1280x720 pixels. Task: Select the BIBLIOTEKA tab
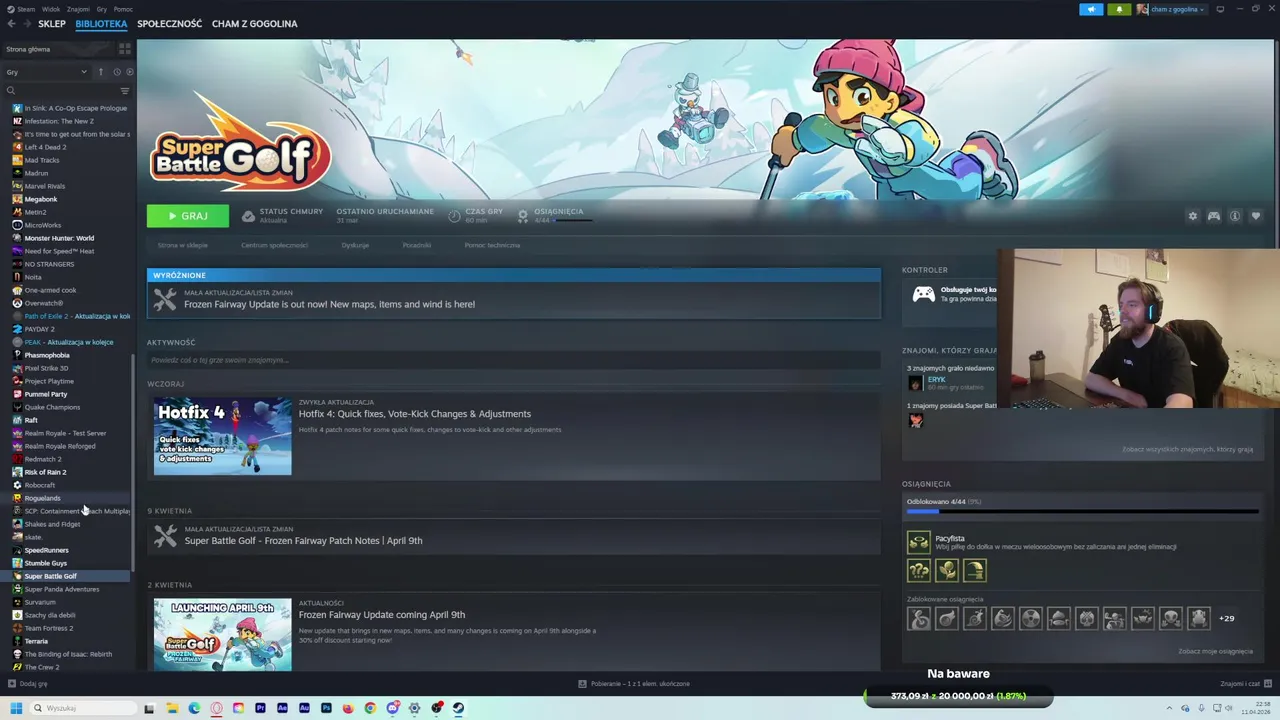[101, 24]
